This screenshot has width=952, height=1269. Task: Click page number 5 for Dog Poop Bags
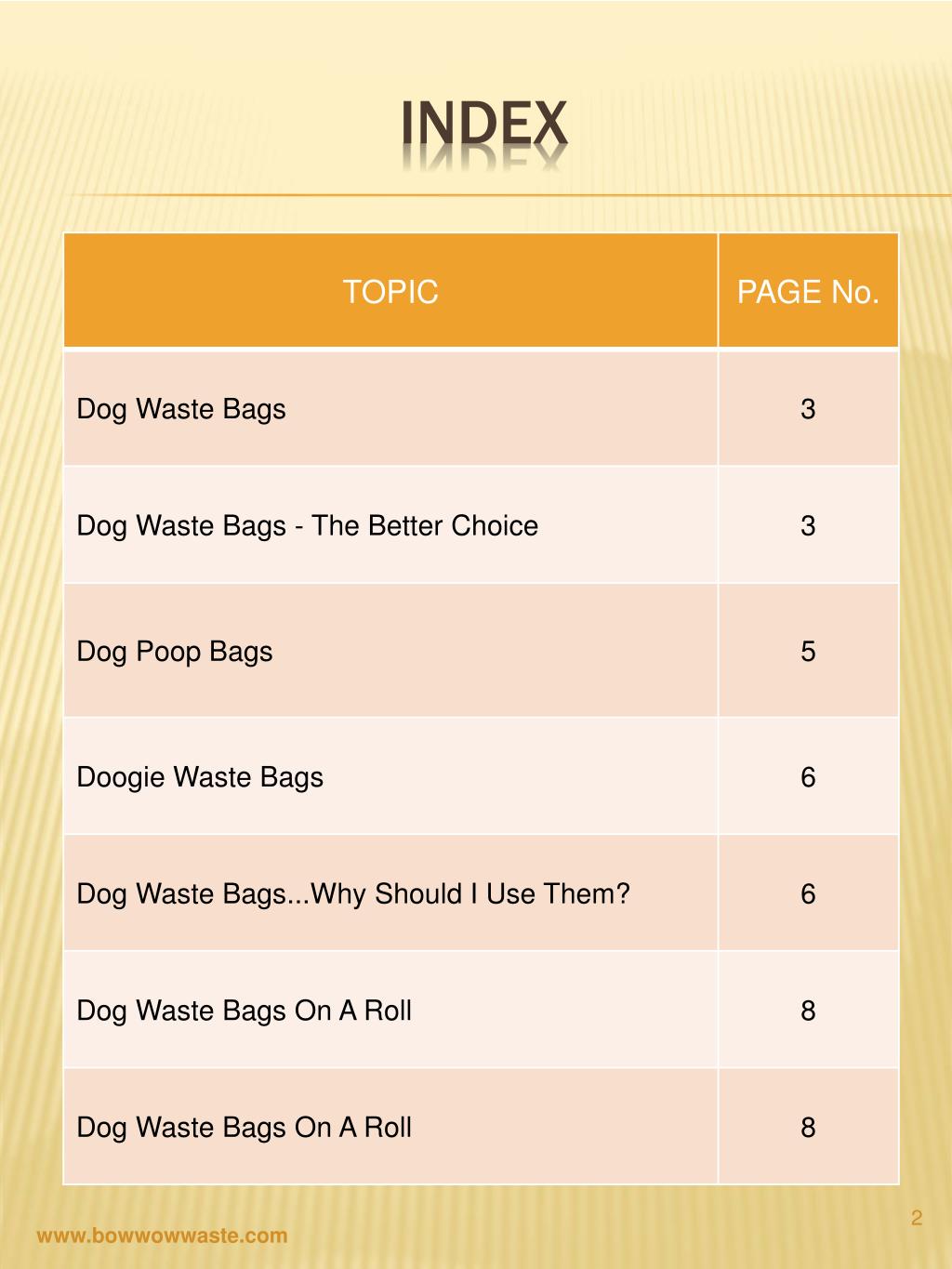(x=808, y=651)
